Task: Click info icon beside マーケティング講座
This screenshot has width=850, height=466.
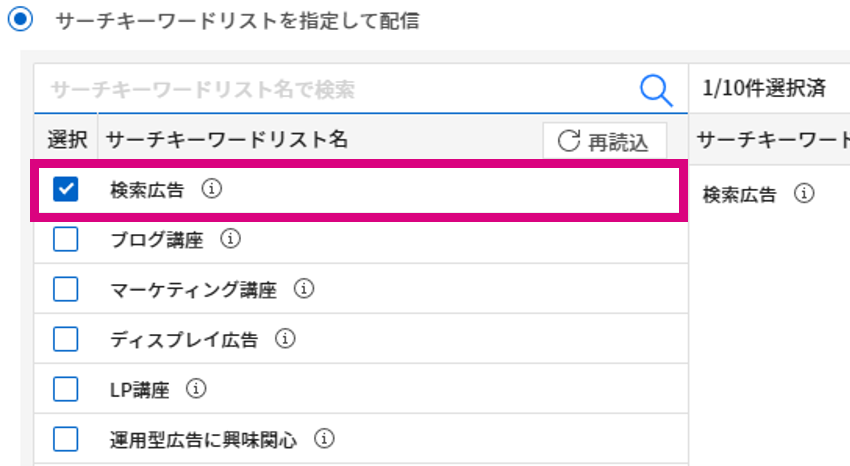Action: coord(304,288)
